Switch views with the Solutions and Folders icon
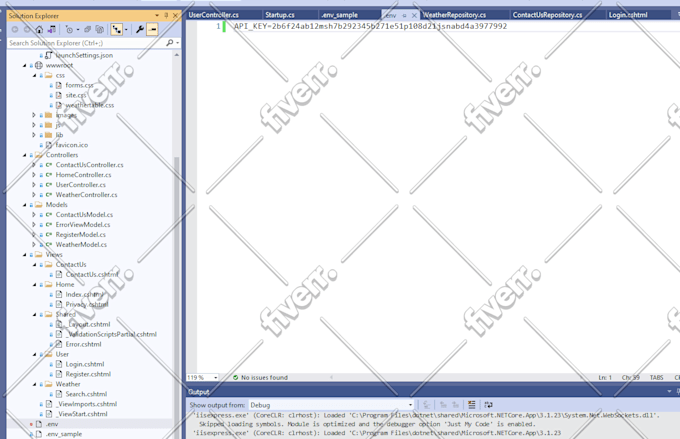680x439 pixels. click(x=52, y=29)
